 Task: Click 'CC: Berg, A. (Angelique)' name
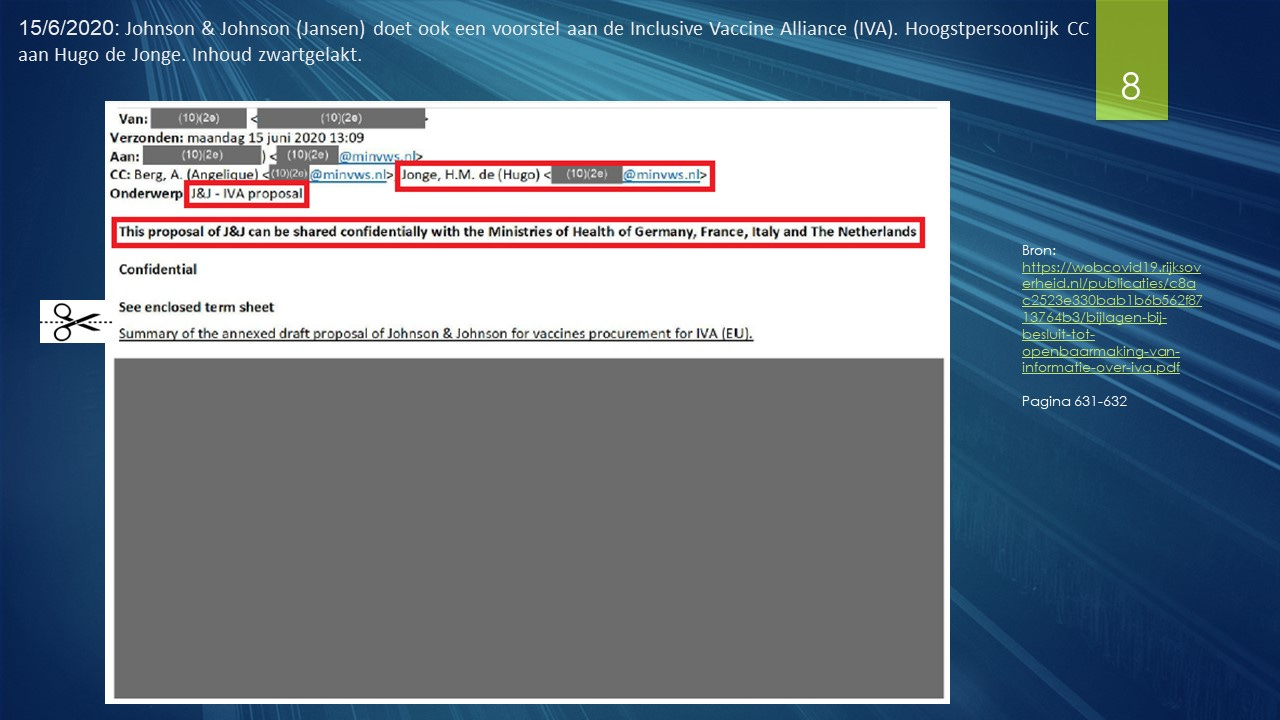[184, 175]
